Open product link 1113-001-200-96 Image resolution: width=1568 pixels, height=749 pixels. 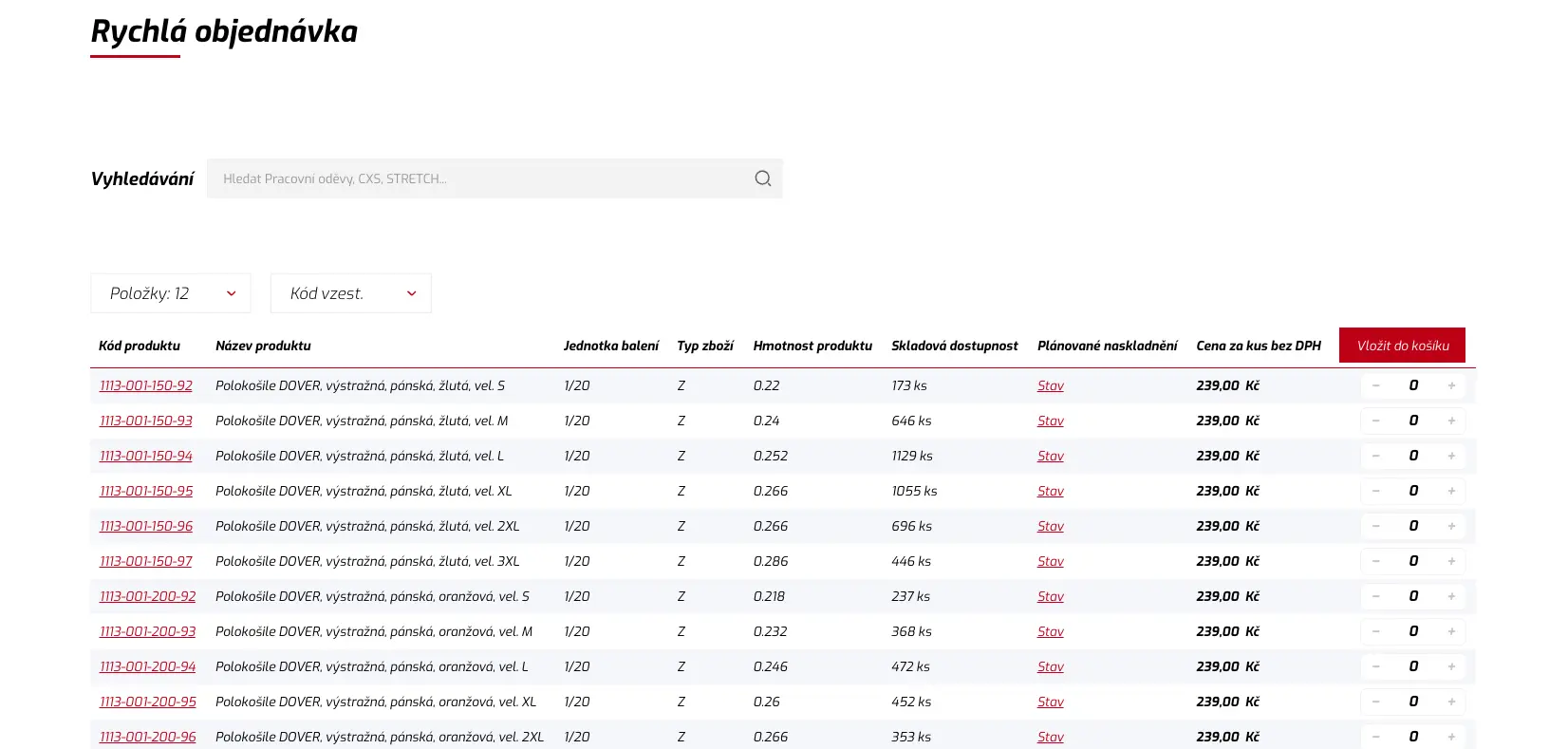148,737
